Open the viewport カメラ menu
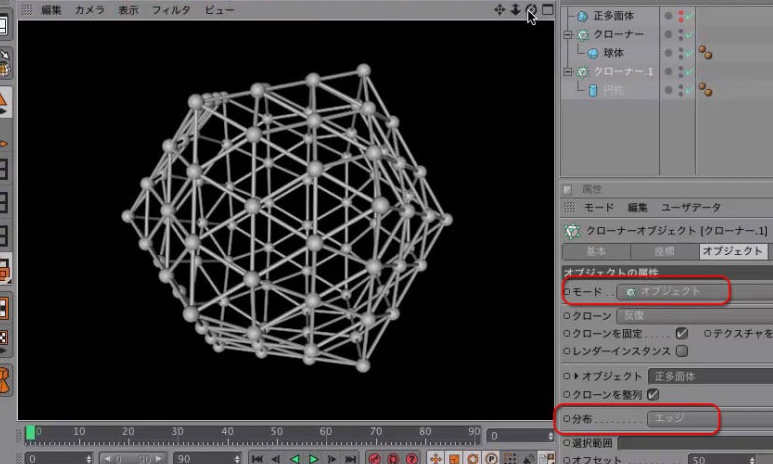The width and height of the screenshot is (773, 464). [x=90, y=10]
